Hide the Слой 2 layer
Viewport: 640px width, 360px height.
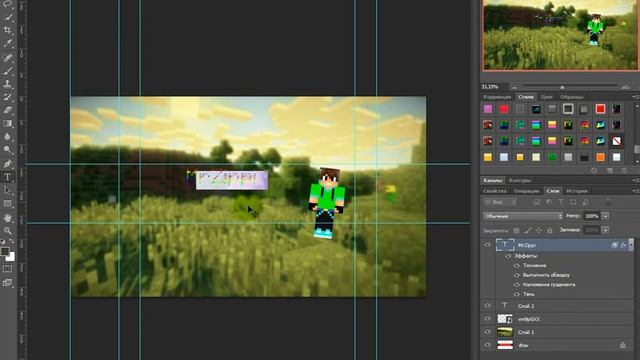click(x=487, y=306)
